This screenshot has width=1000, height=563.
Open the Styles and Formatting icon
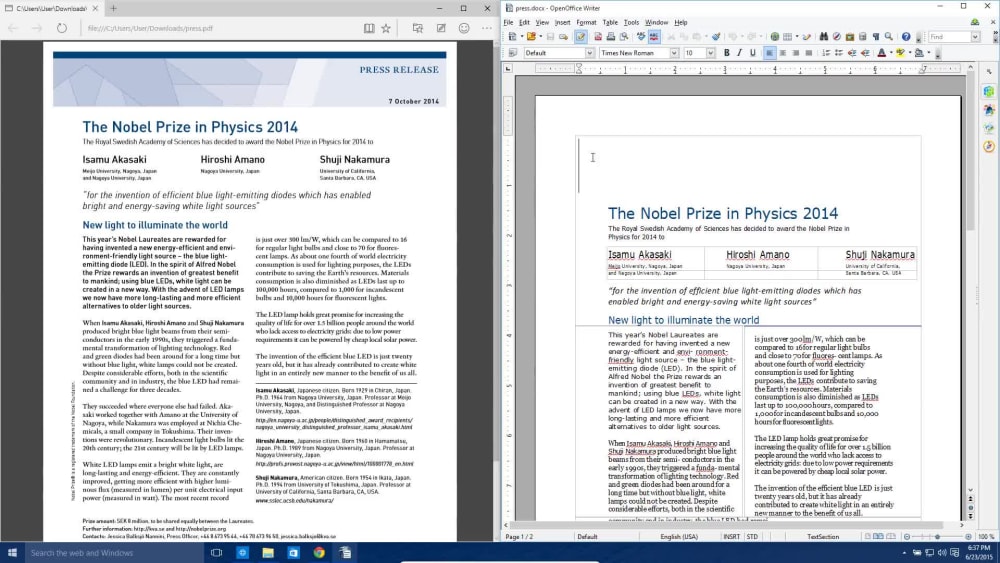pyautogui.click(x=512, y=53)
